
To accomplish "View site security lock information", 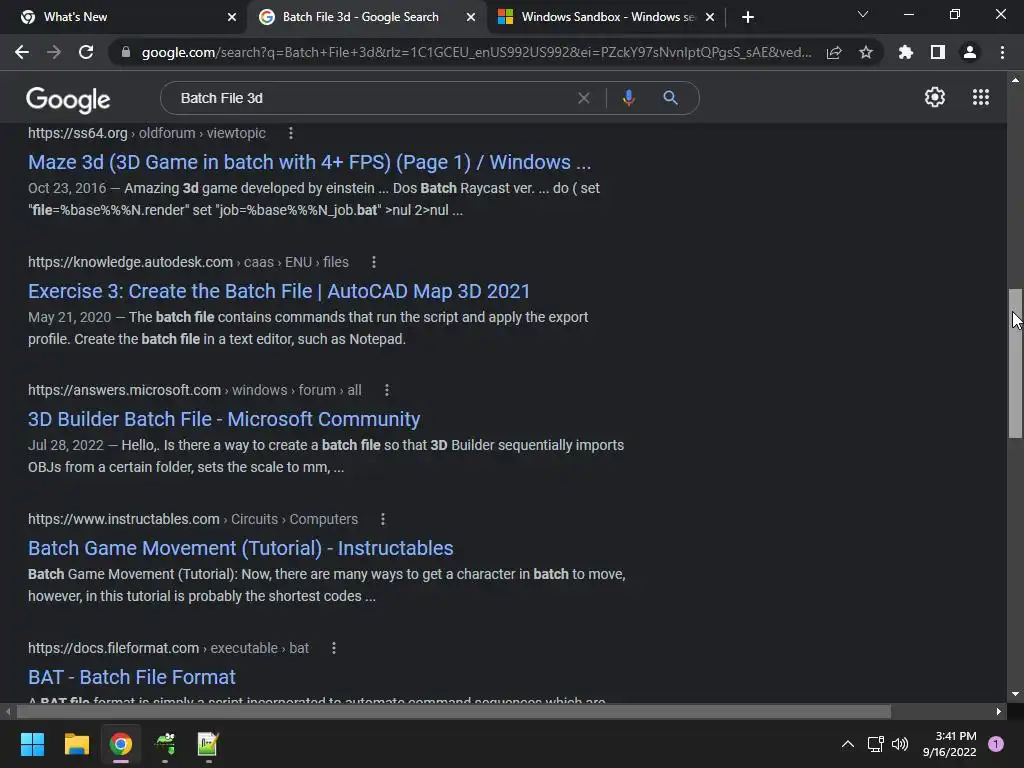I will (x=126, y=52).
